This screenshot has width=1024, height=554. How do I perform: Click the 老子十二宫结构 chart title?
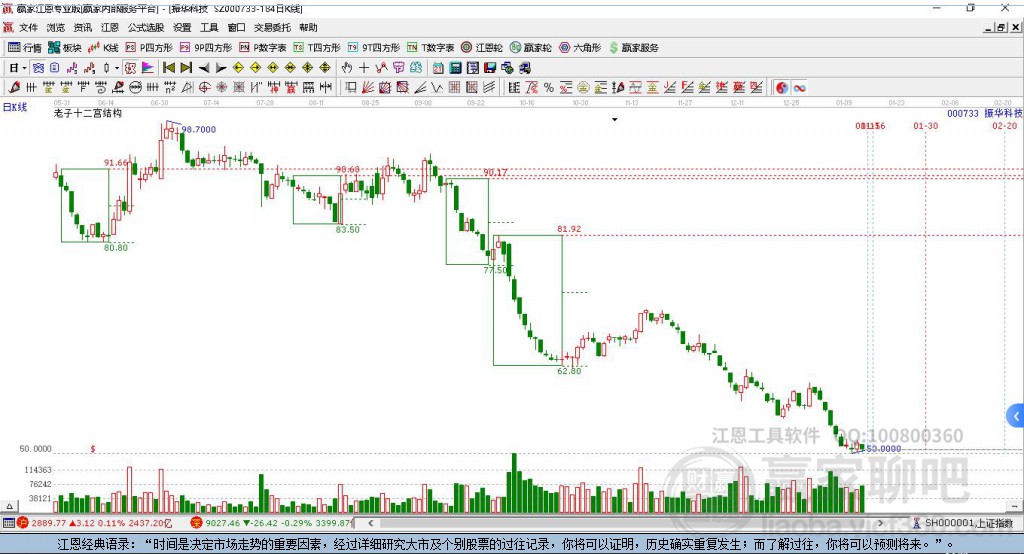click(x=88, y=113)
